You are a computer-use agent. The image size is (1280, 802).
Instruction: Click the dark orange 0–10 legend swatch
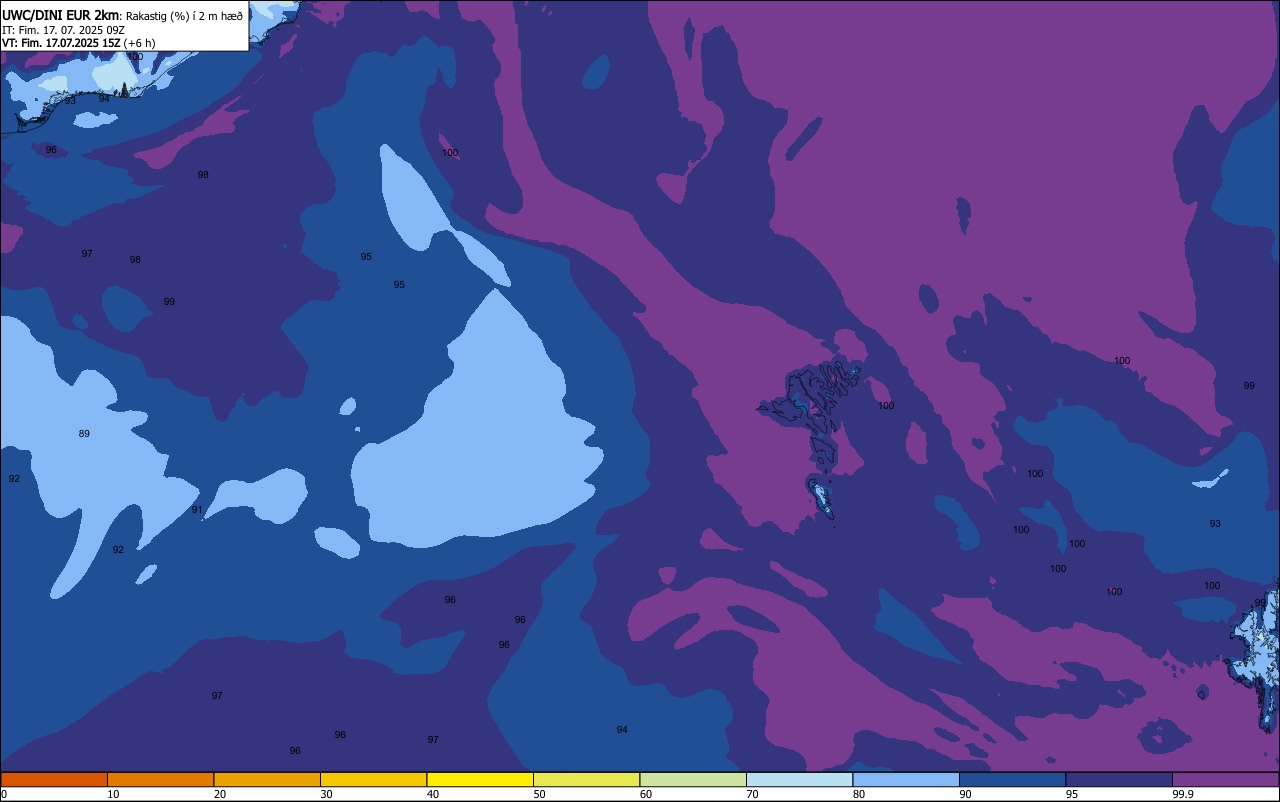point(54,779)
